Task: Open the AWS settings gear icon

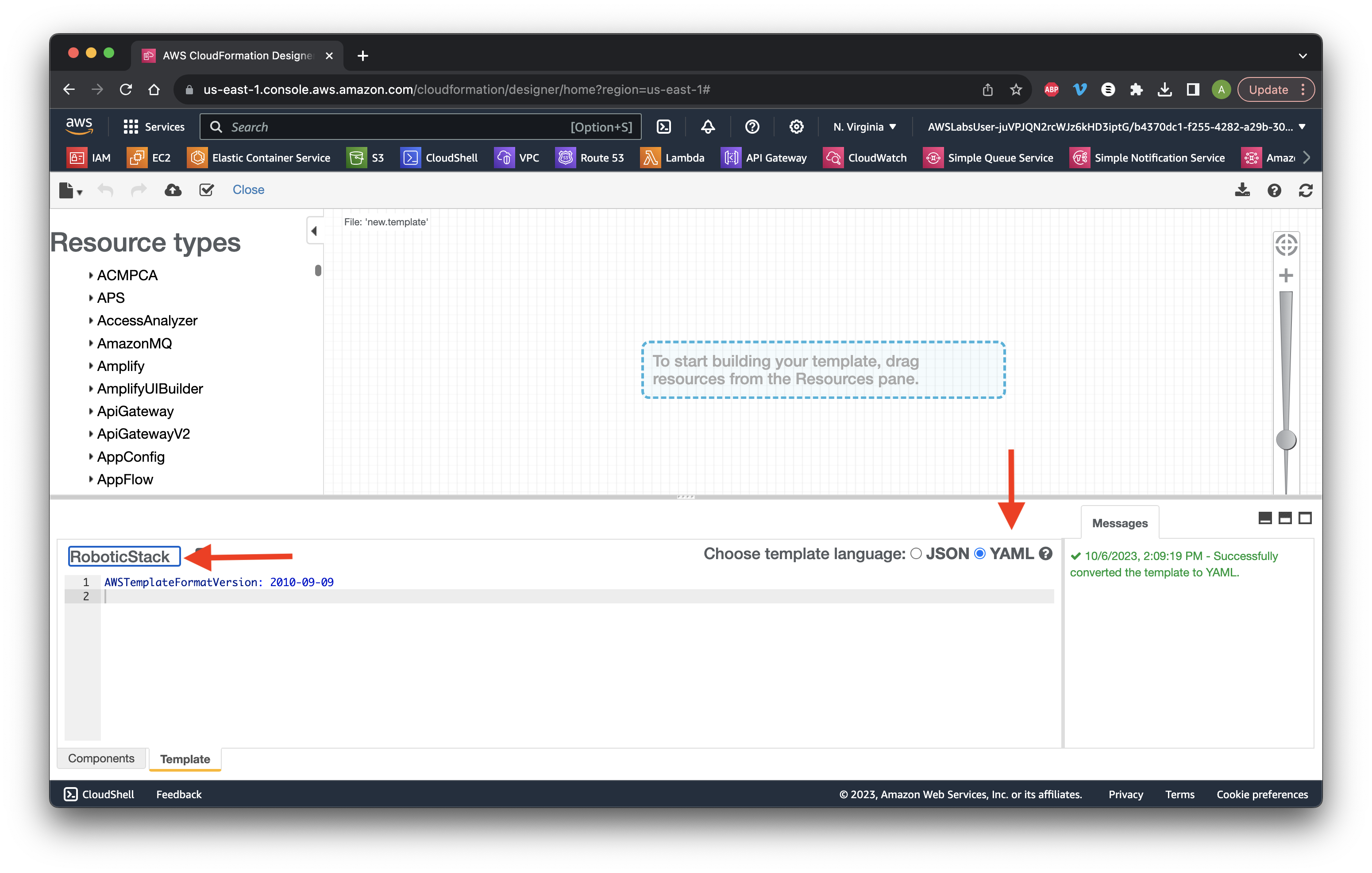Action: pos(796,127)
